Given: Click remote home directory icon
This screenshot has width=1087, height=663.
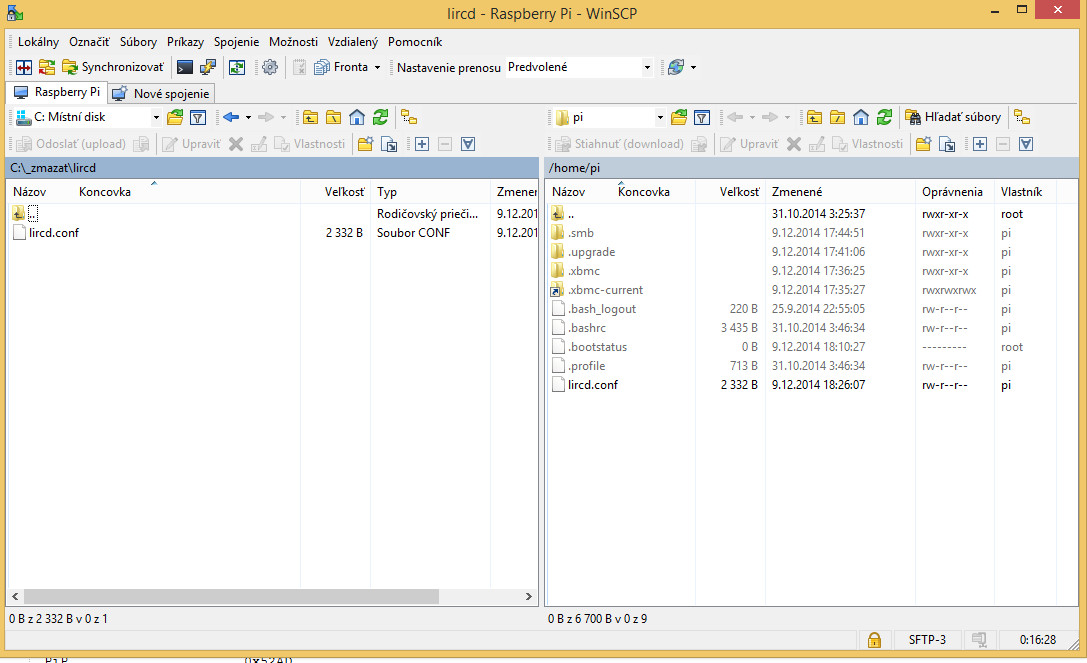Looking at the screenshot, I should pyautogui.click(x=861, y=117).
